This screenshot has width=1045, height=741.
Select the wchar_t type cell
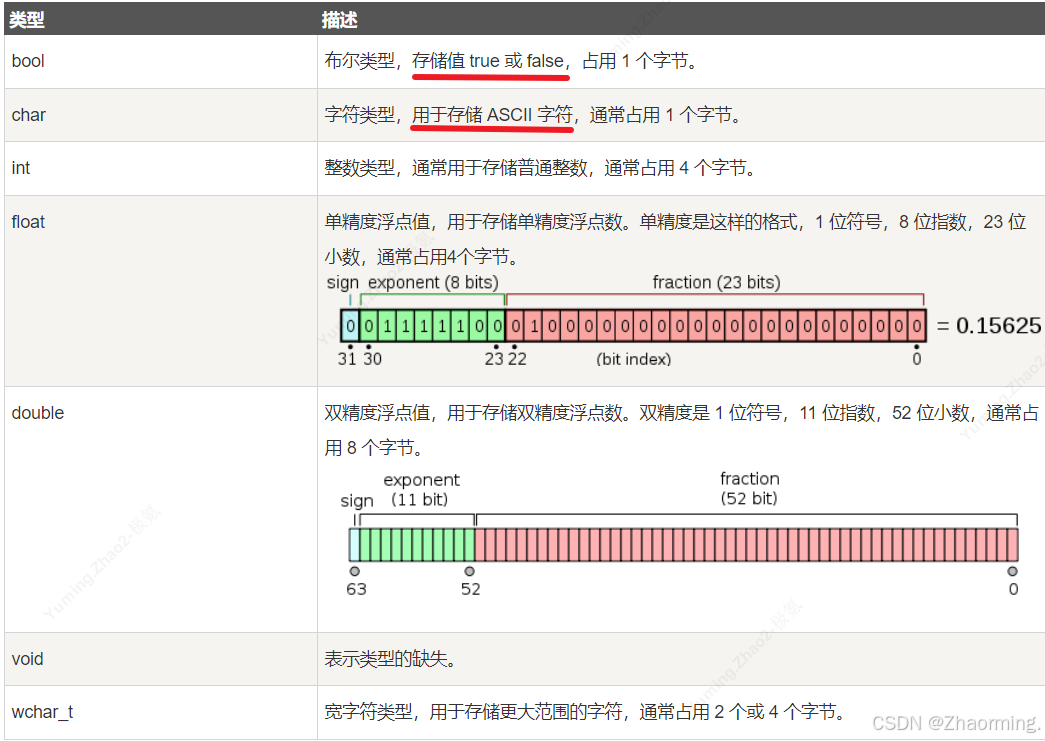click(42, 712)
